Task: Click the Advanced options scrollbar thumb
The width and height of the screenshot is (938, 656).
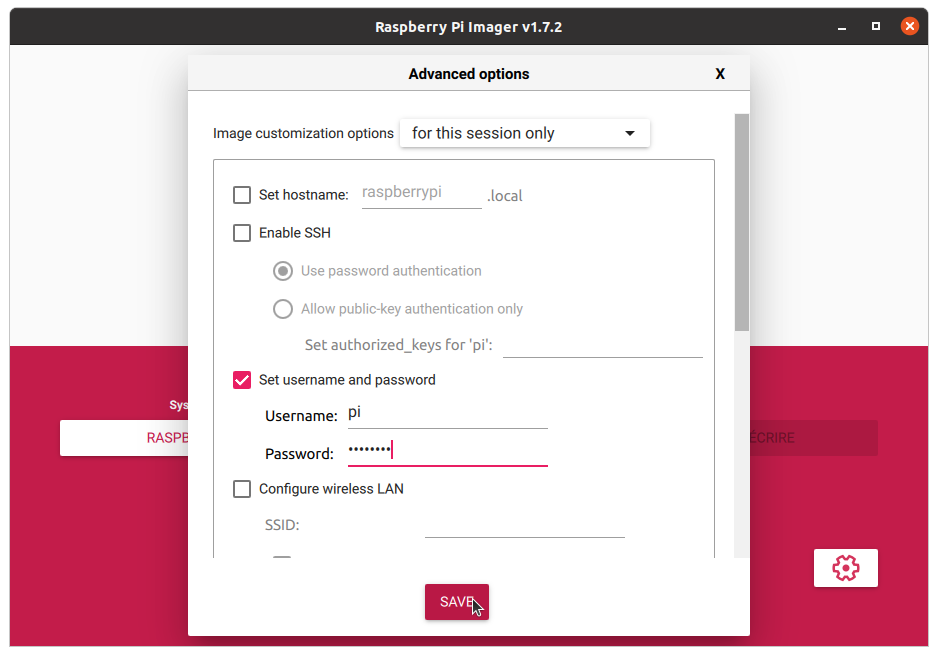Action: [742, 222]
